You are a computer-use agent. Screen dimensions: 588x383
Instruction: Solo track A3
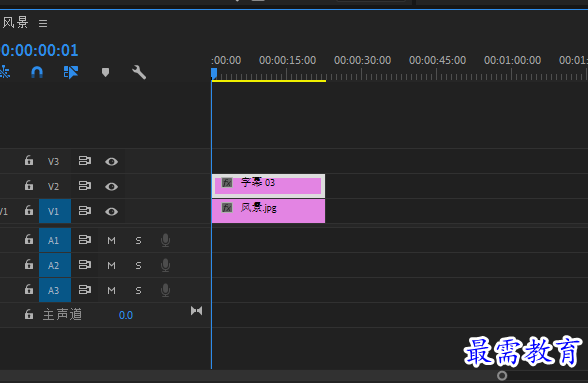pyautogui.click(x=138, y=290)
